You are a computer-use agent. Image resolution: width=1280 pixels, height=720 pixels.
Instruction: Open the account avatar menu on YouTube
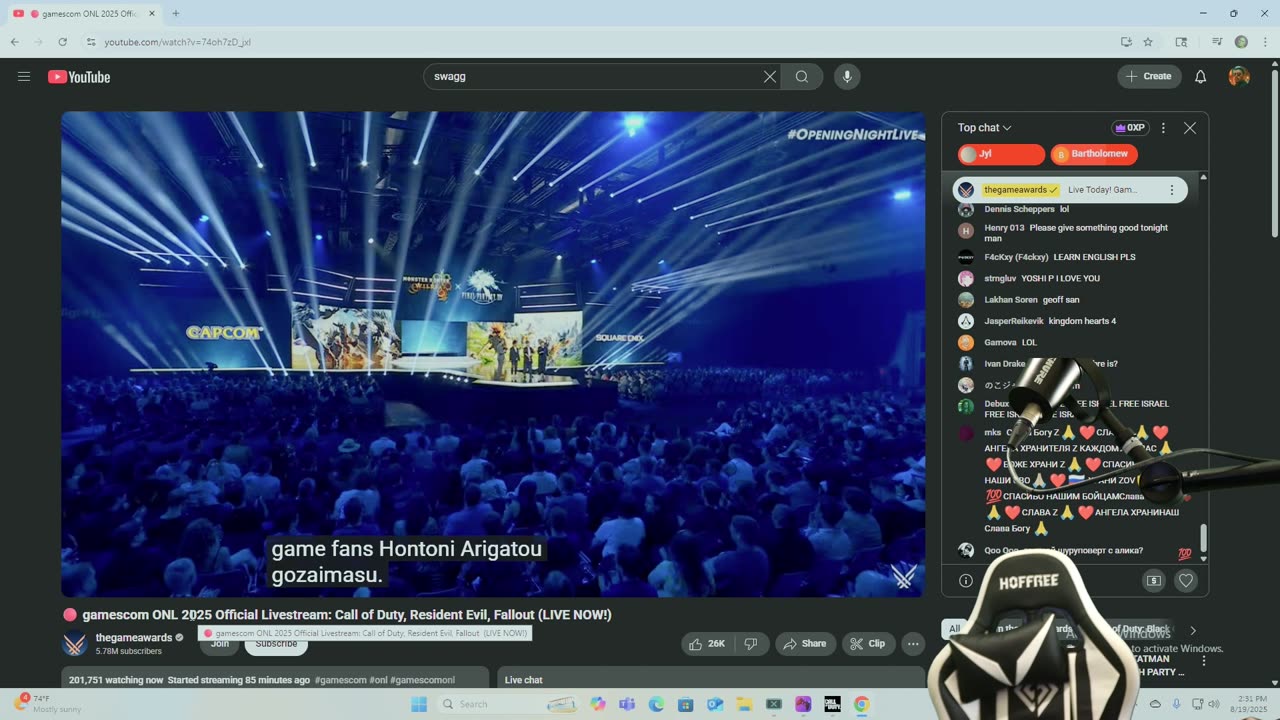coord(1239,76)
